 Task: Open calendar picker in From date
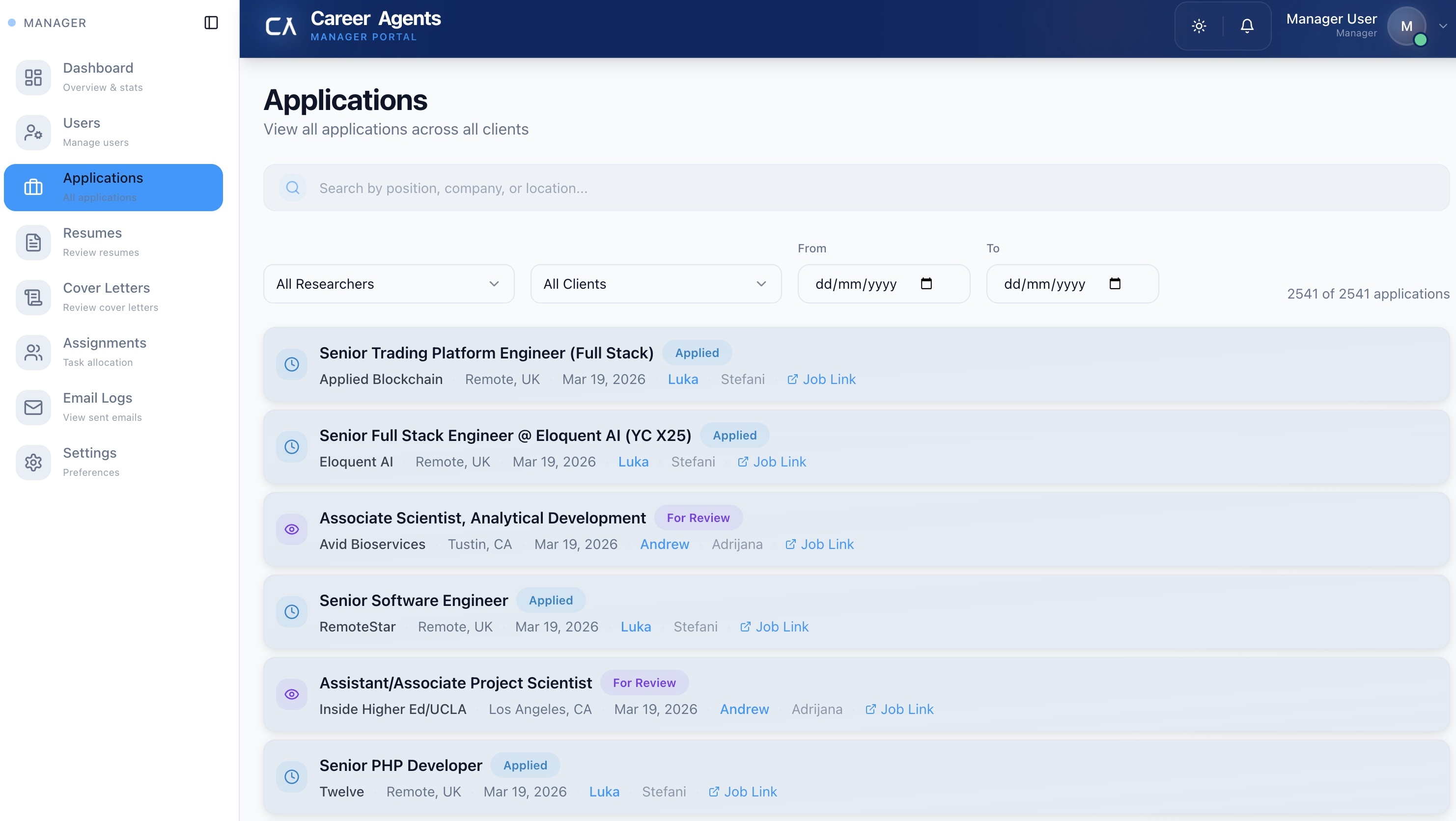[x=926, y=284]
